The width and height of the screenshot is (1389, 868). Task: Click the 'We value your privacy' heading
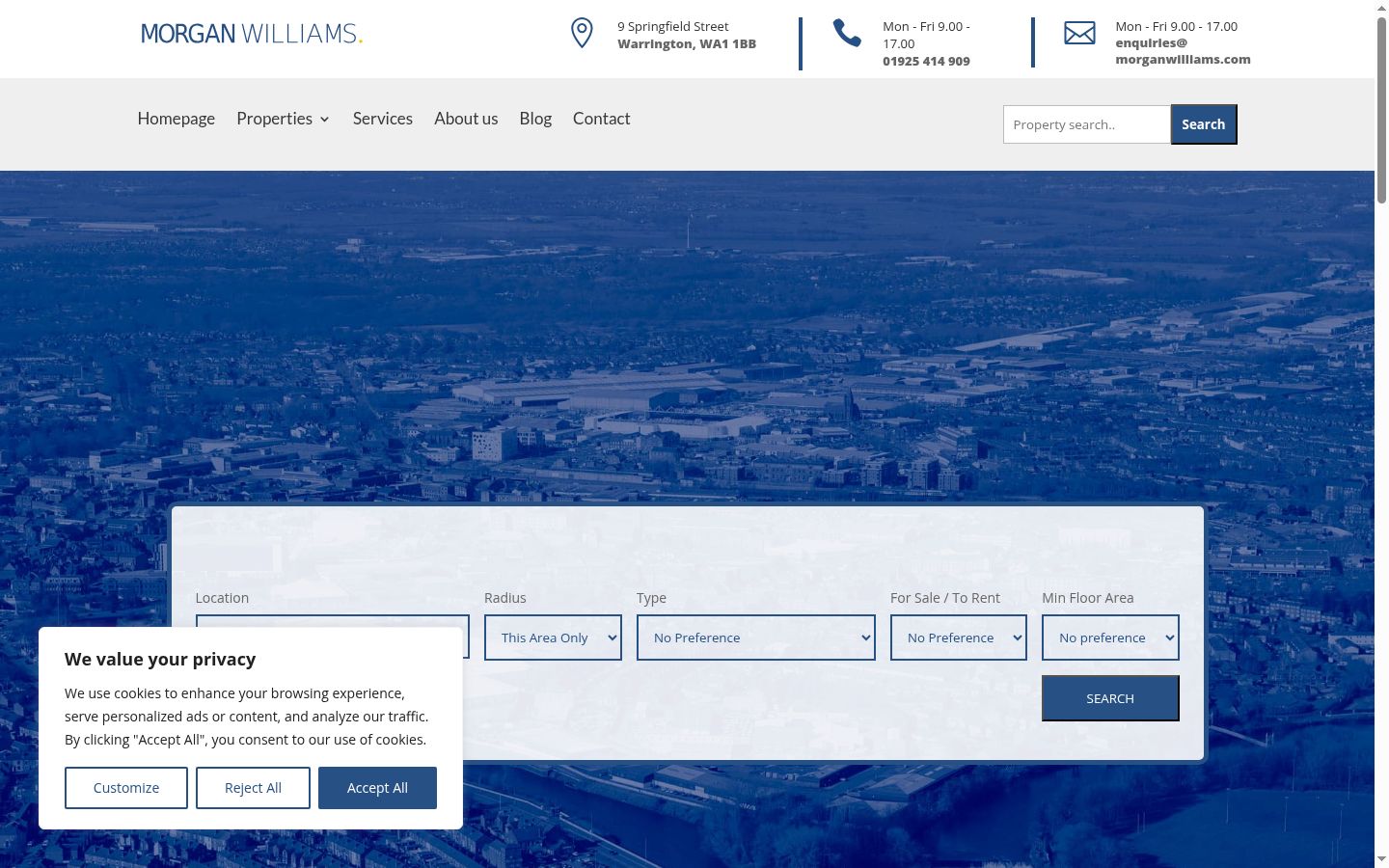click(x=160, y=659)
